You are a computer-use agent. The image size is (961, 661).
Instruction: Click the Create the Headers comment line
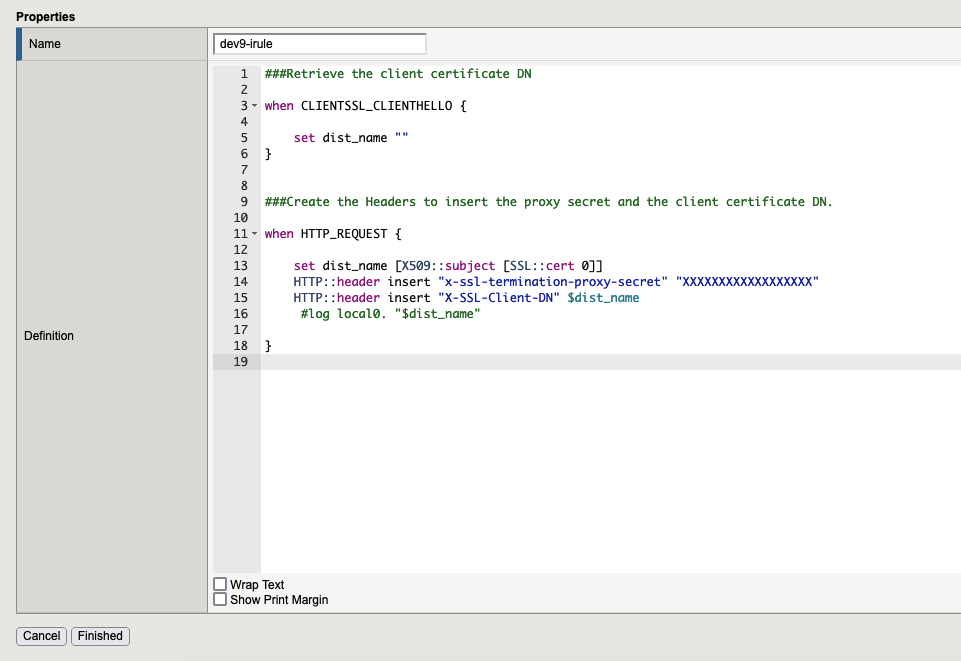(548, 202)
